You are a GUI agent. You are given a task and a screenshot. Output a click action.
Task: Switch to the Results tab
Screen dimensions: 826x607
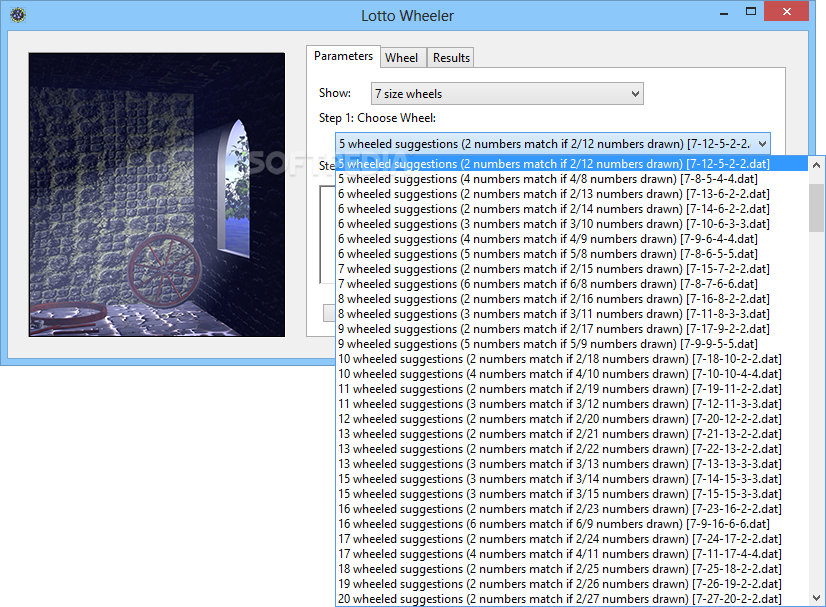click(x=451, y=58)
